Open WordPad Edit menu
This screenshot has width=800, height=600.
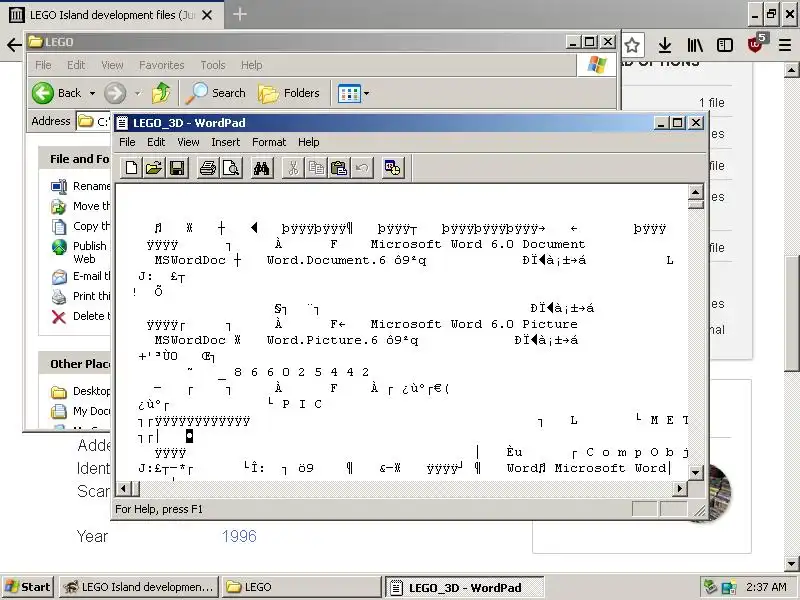coord(156,142)
